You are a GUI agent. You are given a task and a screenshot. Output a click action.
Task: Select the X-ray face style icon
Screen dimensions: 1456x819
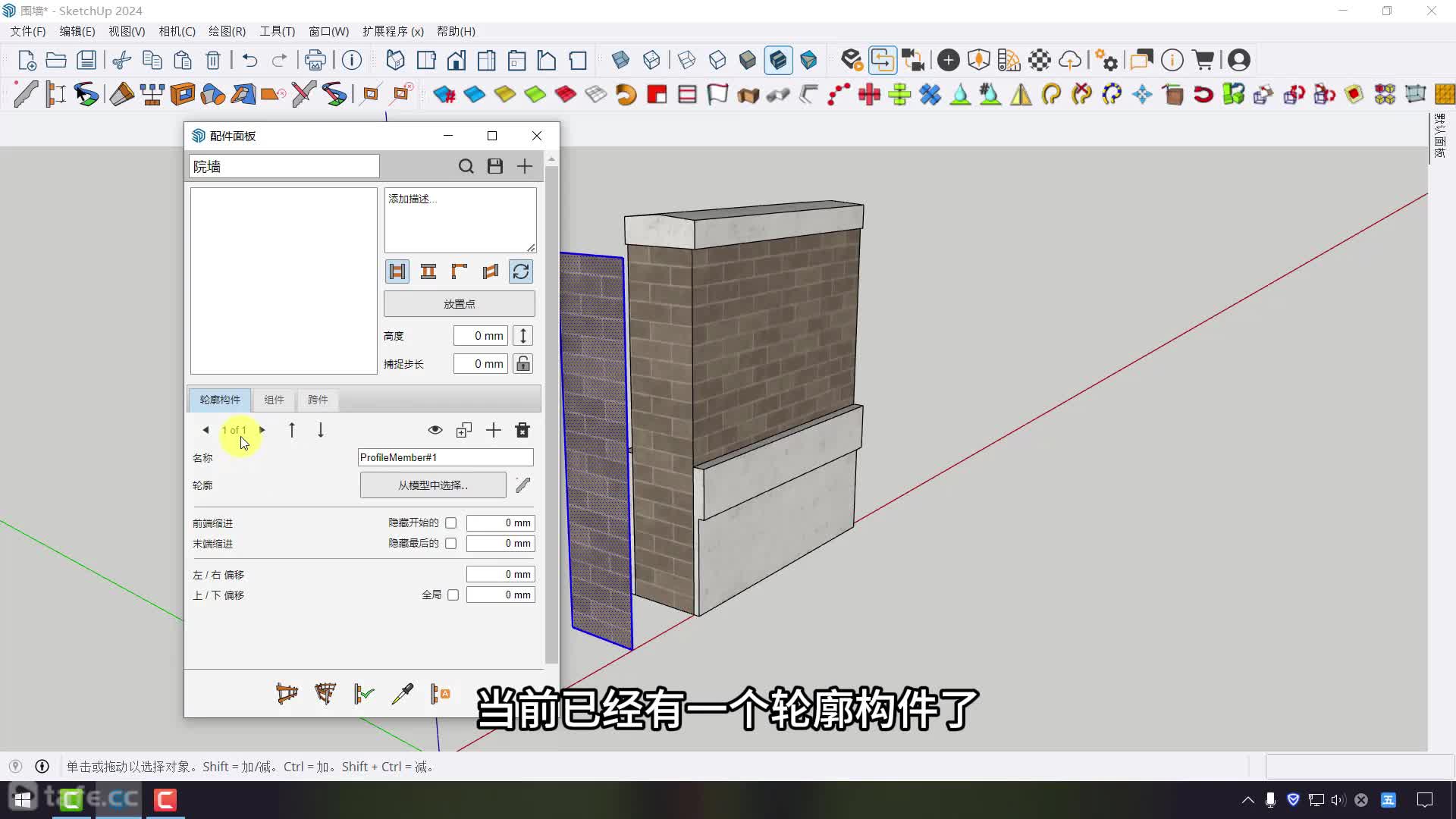(x=620, y=60)
